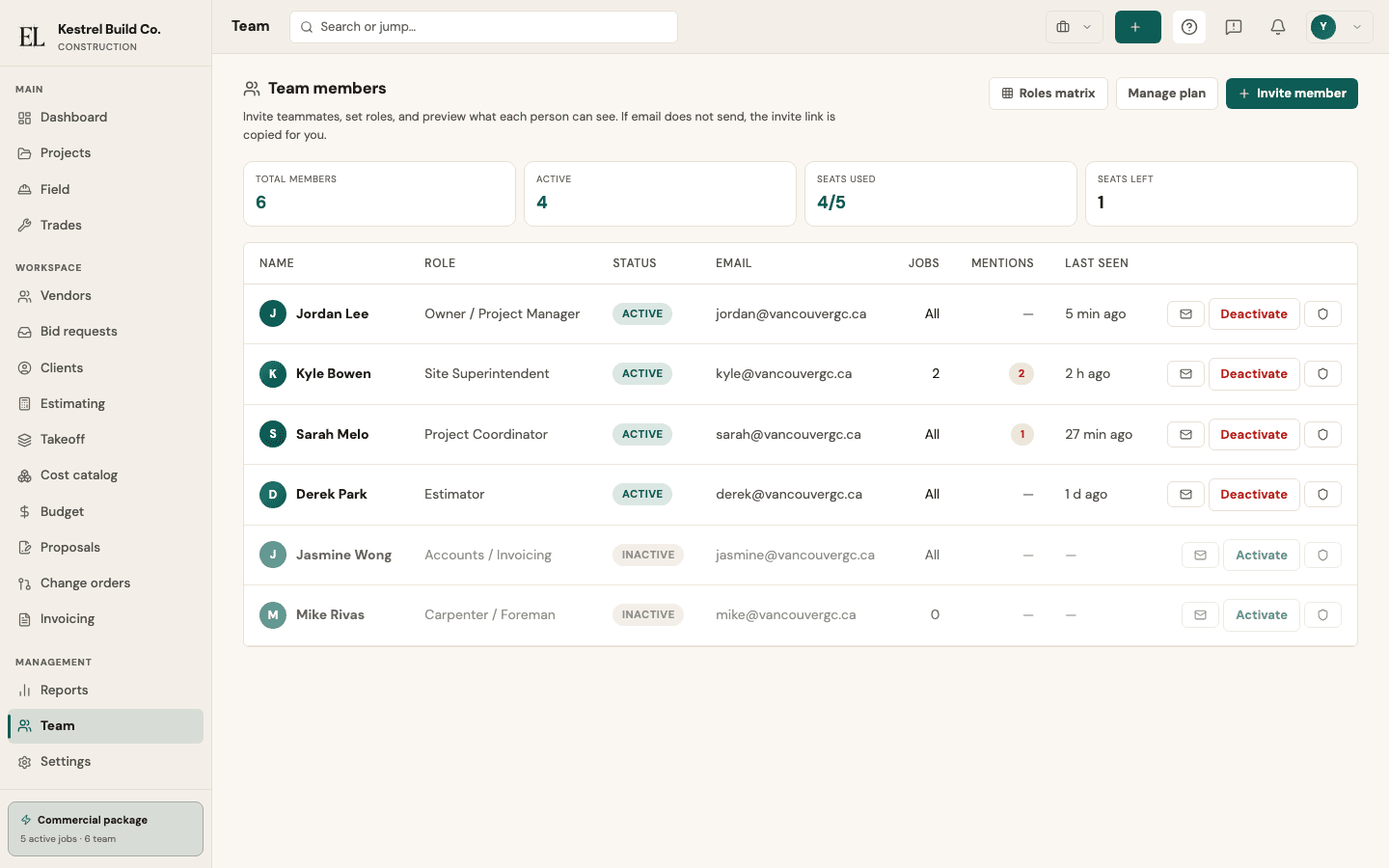Click Sarah Melo's name
Image resolution: width=1389 pixels, height=868 pixels.
click(332, 435)
